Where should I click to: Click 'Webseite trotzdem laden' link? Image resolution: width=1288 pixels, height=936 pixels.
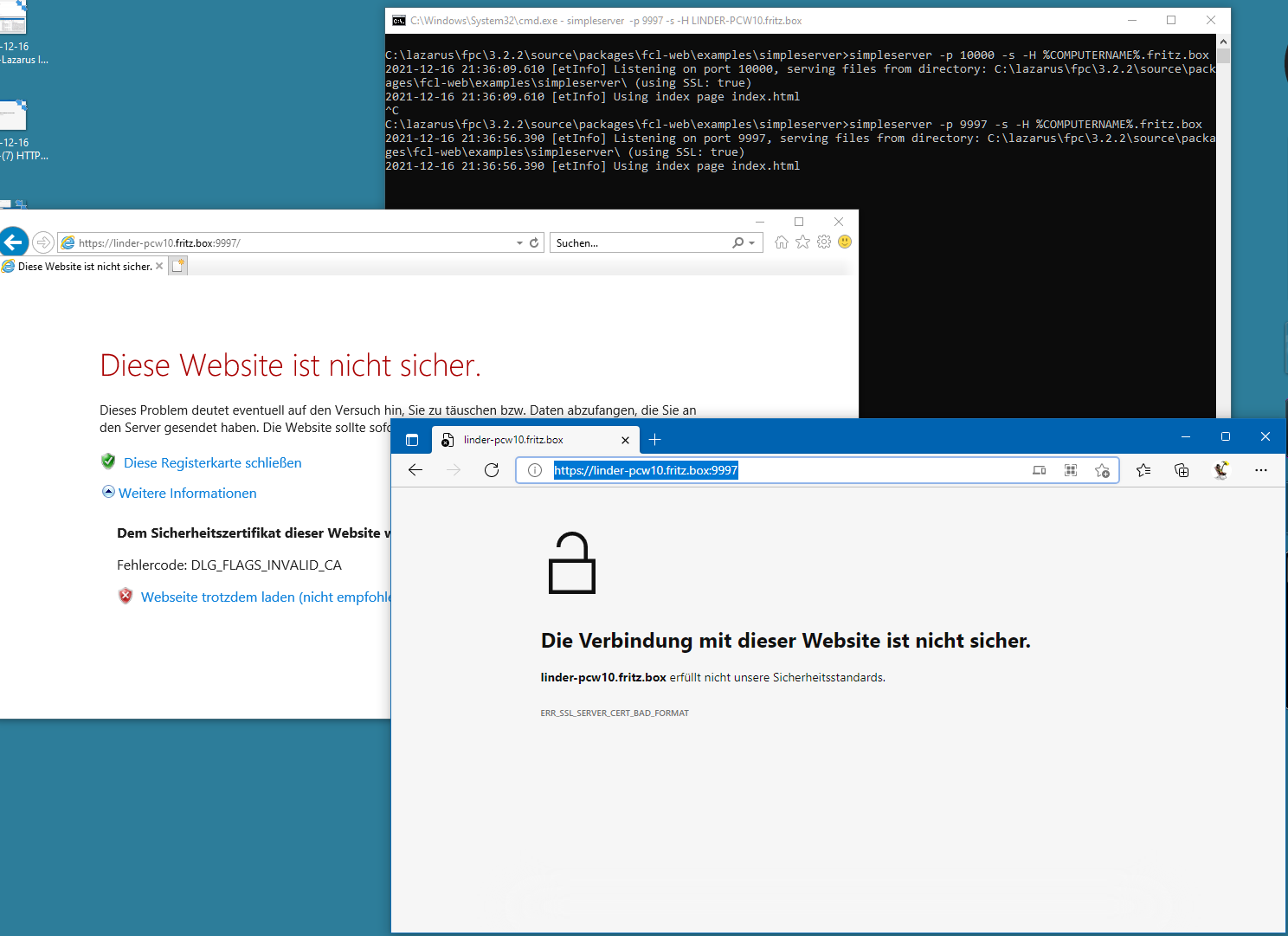[x=266, y=597]
